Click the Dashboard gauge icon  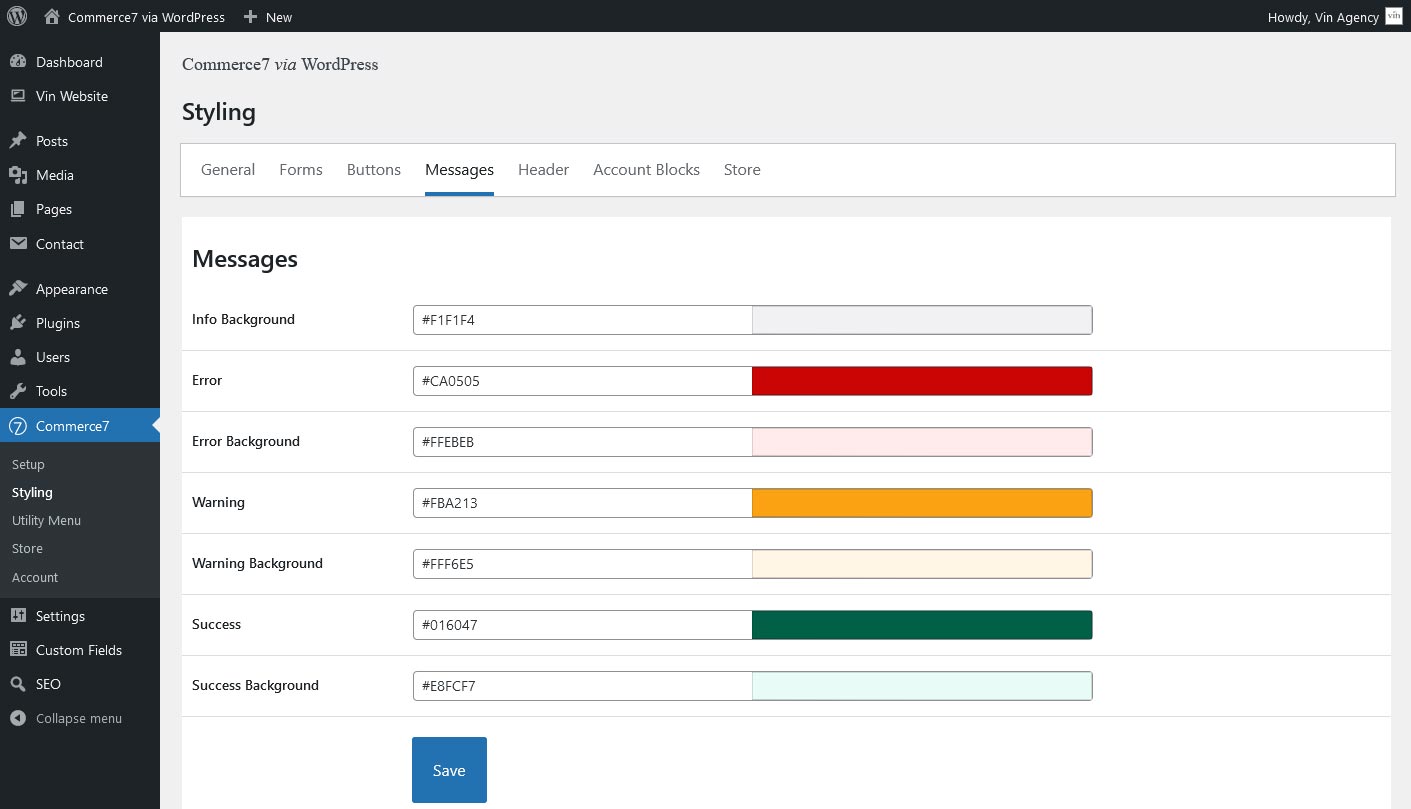pyautogui.click(x=18, y=62)
